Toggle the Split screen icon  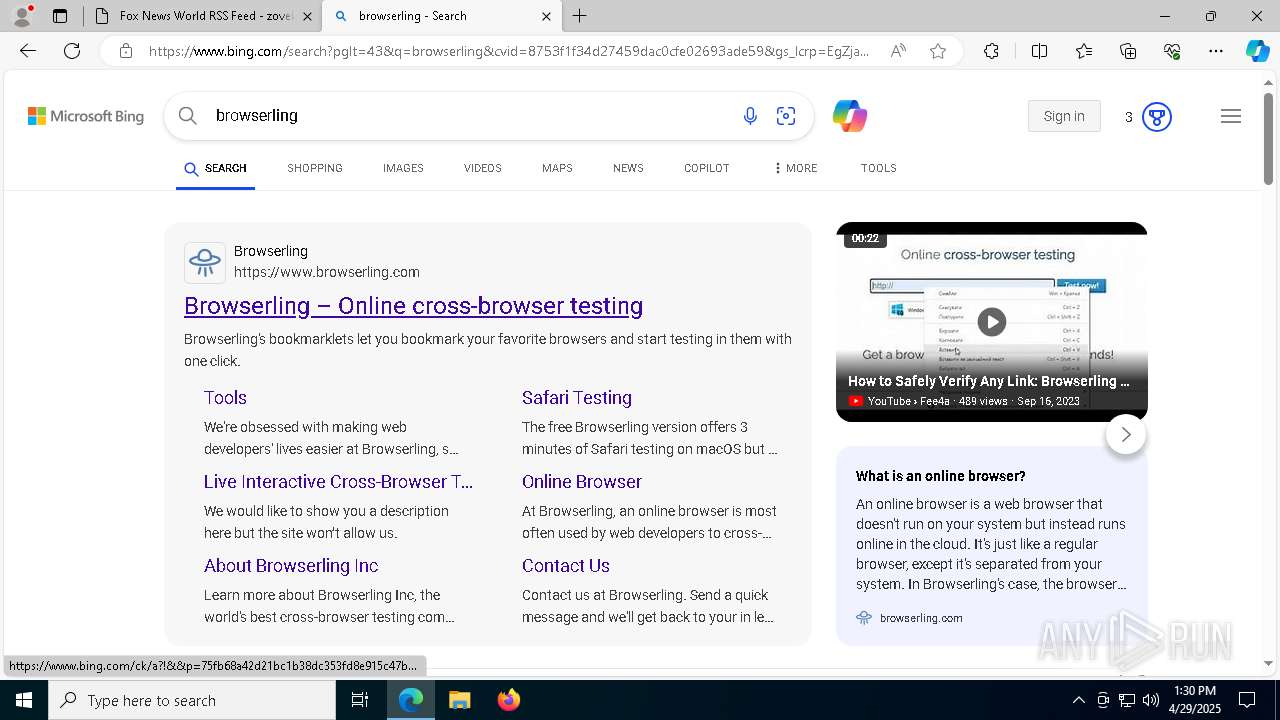(1039, 51)
